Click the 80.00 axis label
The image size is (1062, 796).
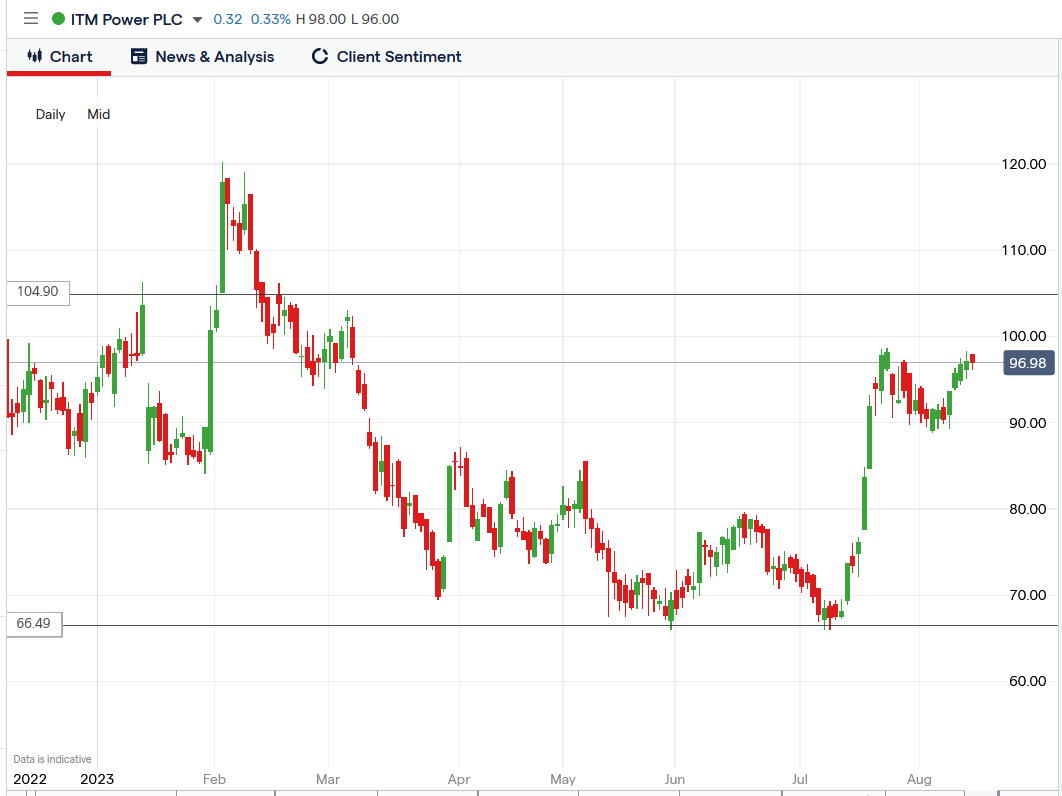coord(1027,509)
